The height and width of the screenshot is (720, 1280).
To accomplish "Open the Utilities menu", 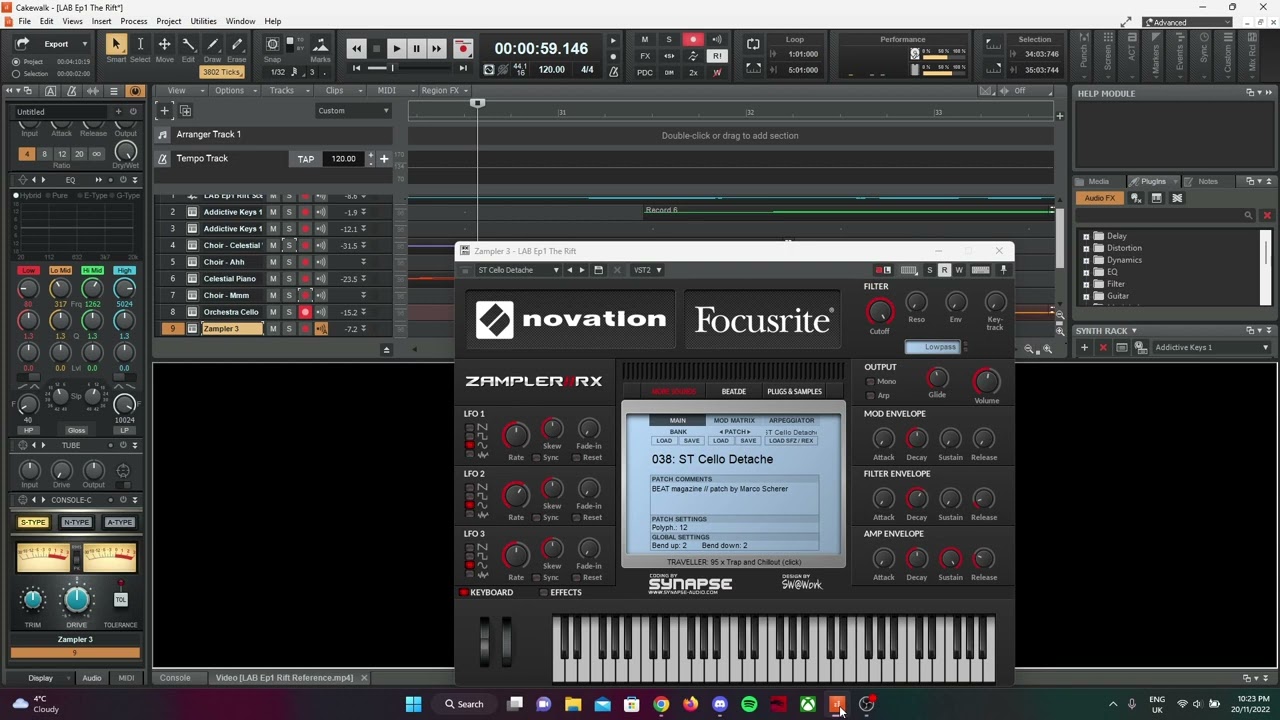I will (x=203, y=21).
